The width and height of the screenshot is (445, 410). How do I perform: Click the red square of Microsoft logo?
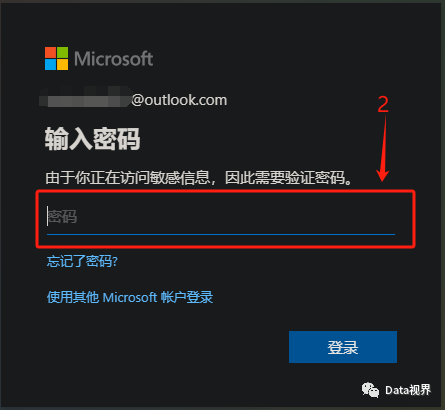click(x=50, y=52)
